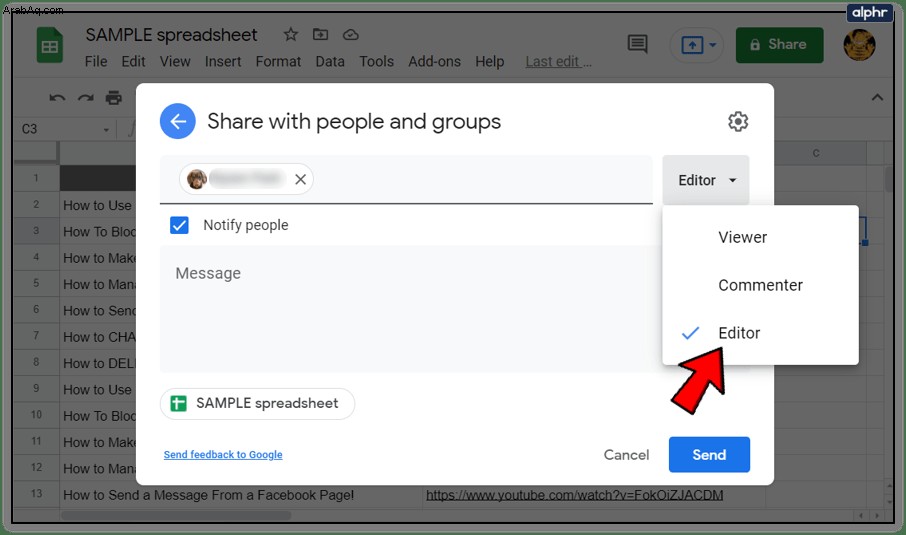906x535 pixels.
Task: Star the SAMPLE spreadsheet
Action: [291, 35]
